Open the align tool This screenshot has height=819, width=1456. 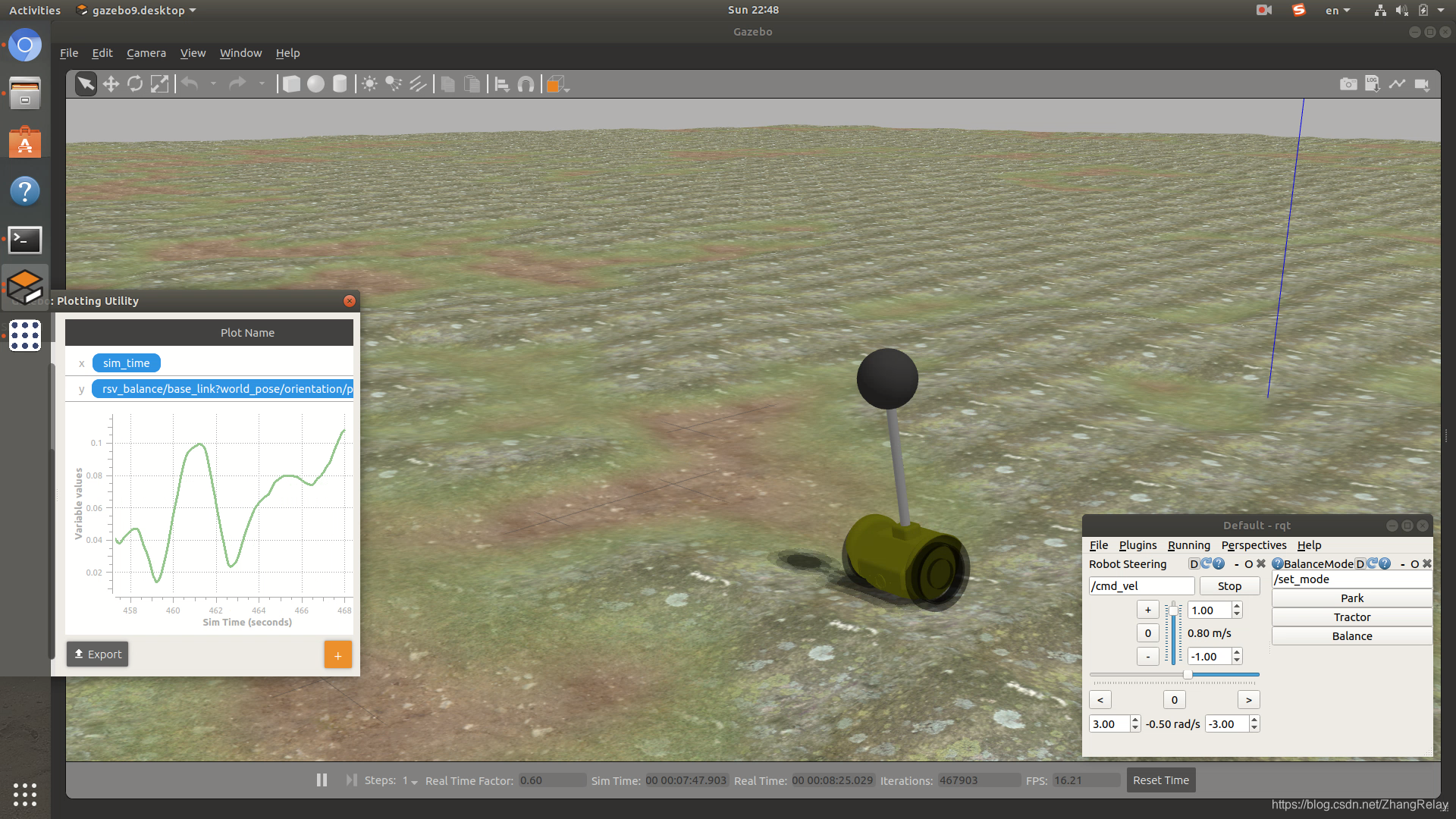[502, 84]
